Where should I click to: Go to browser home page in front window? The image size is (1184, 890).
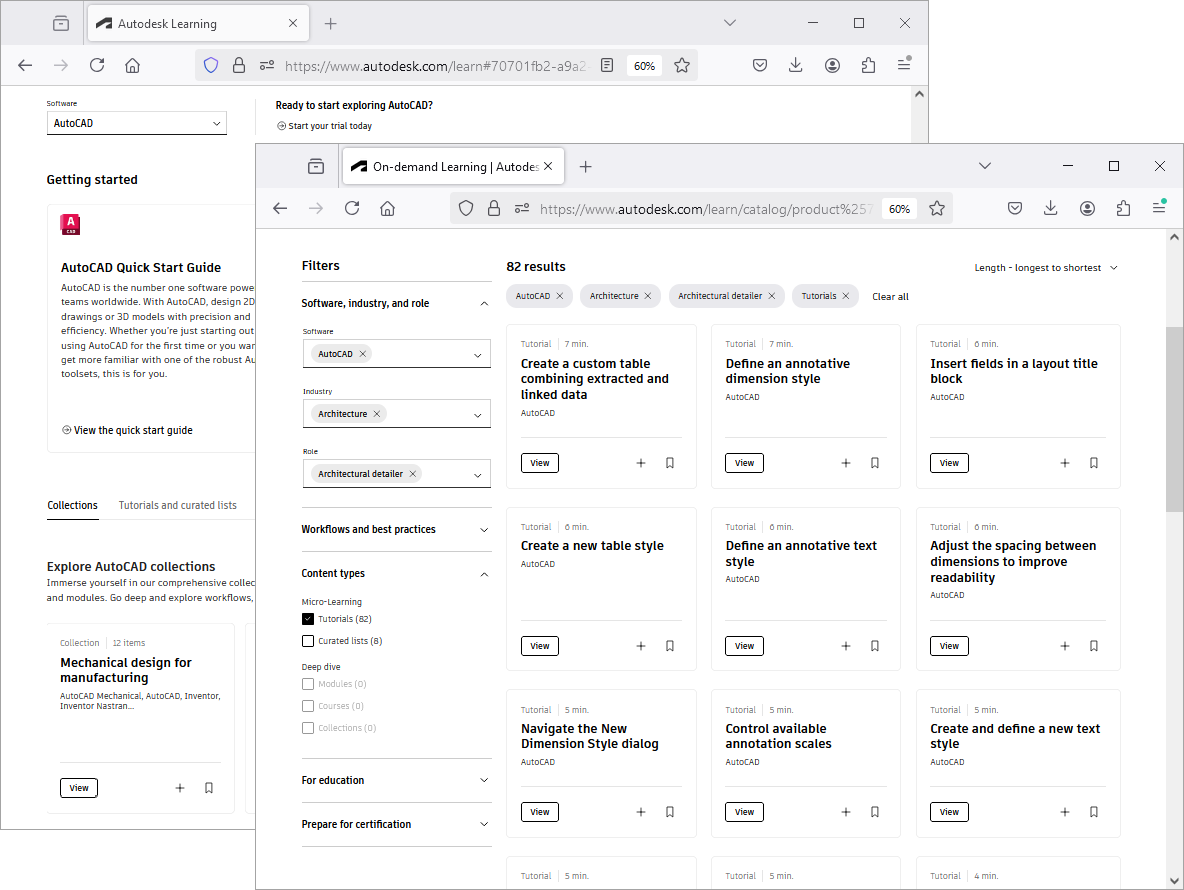tap(388, 208)
